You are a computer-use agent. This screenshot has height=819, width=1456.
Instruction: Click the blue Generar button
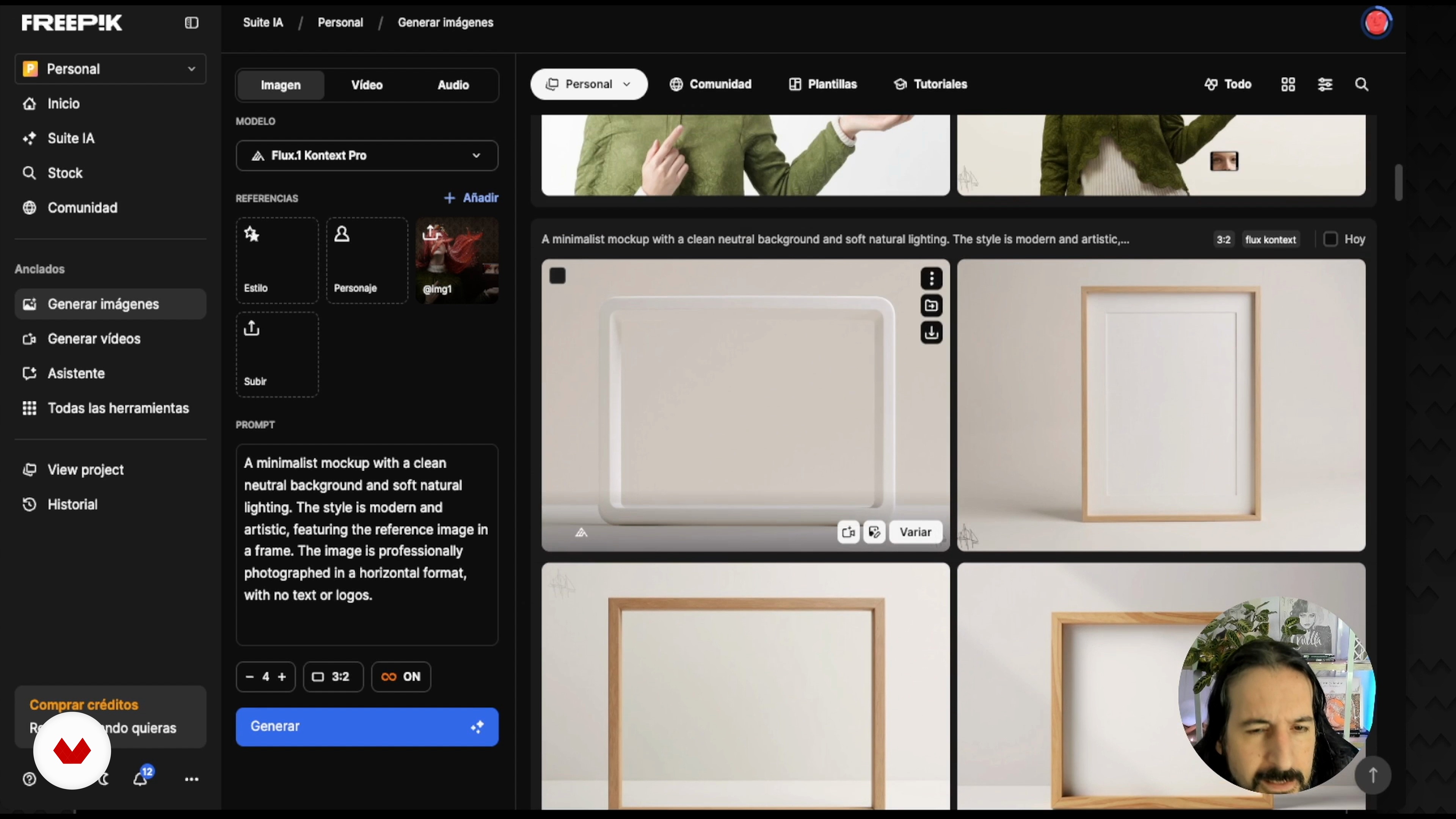(367, 726)
